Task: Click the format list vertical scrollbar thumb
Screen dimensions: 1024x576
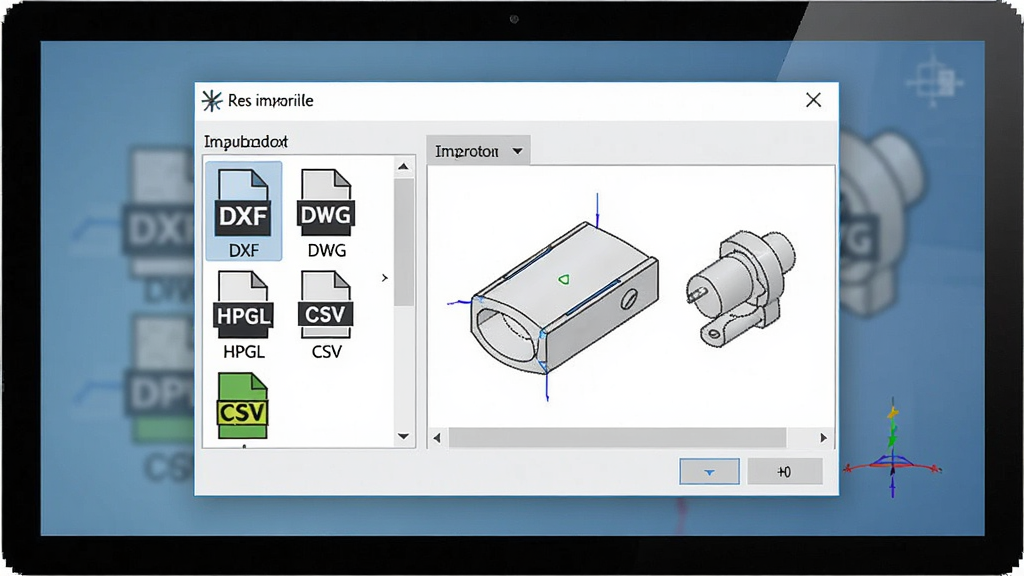Action: pos(404,242)
